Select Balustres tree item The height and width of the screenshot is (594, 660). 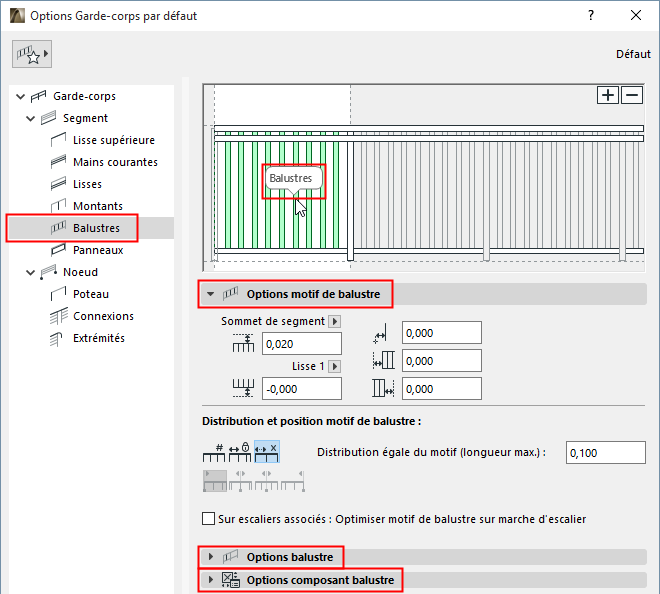click(96, 228)
